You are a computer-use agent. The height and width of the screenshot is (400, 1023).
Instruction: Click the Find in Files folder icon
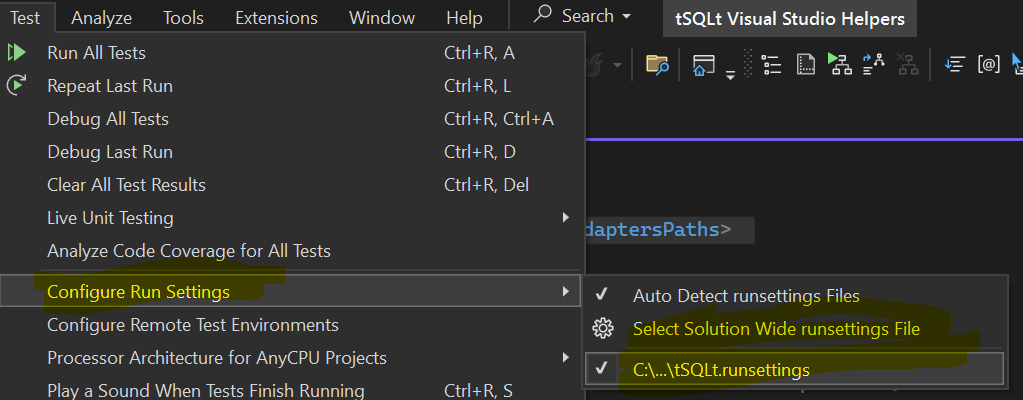657,65
